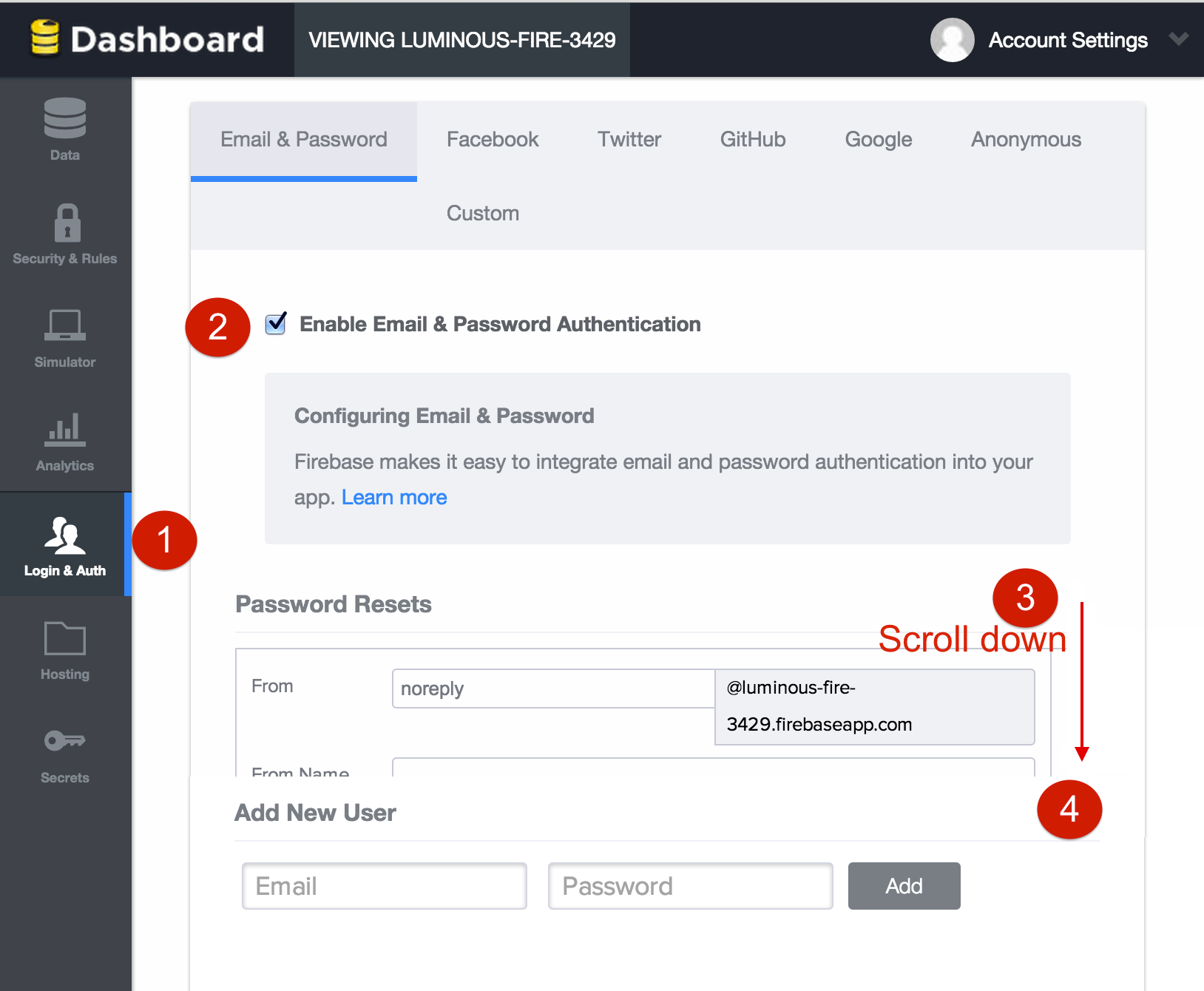1204x991 pixels.
Task: Click the noreply From input field
Action: pyautogui.click(x=552, y=689)
